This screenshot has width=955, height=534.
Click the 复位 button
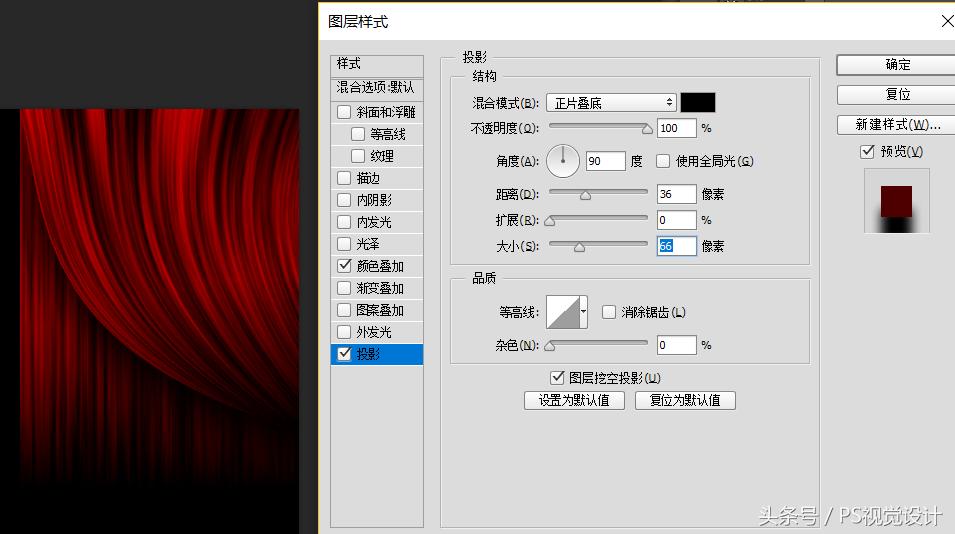[896, 94]
